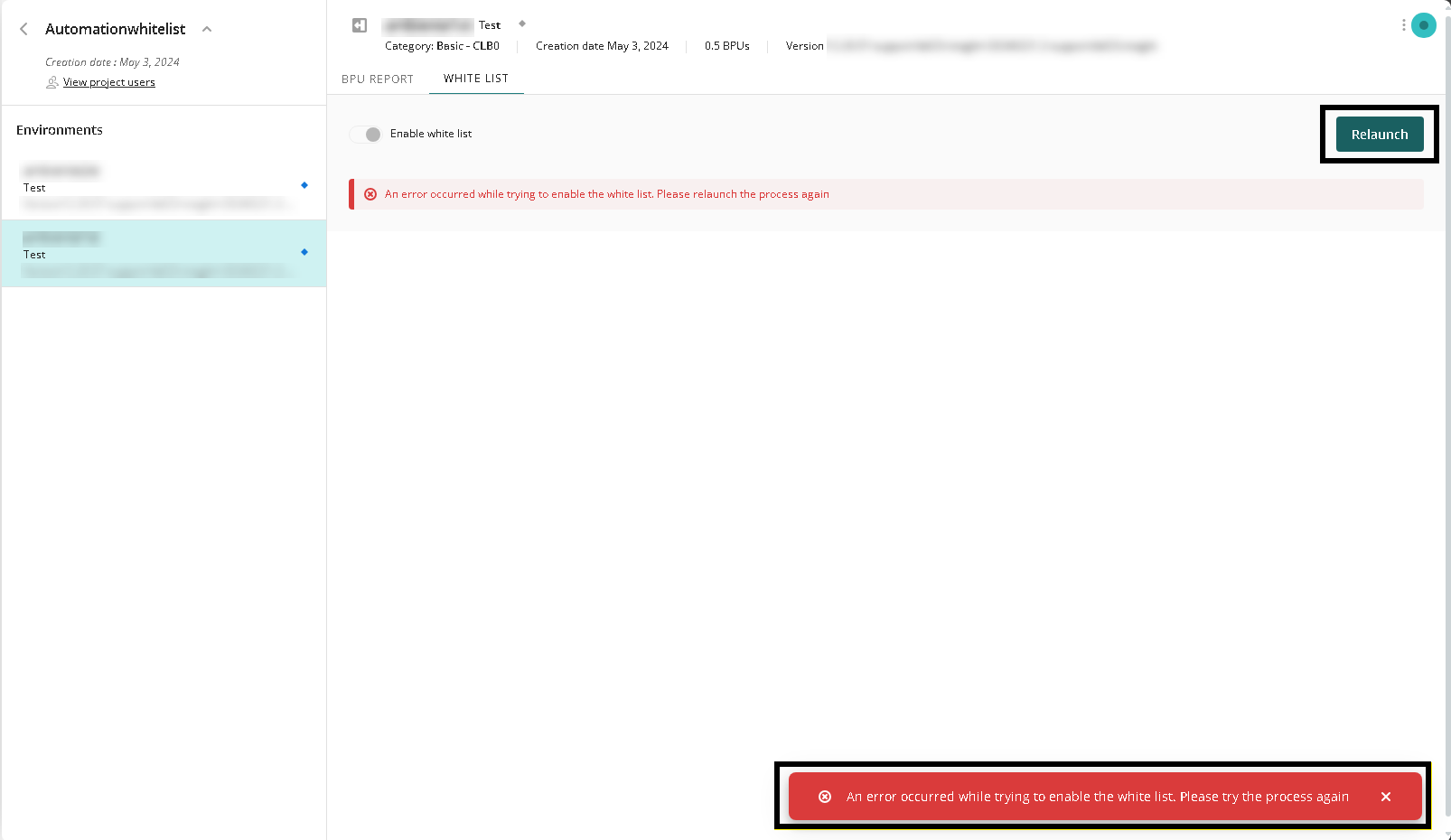This screenshot has width=1451, height=840.
Task: Switch to the BPU REPORT tab
Action: click(378, 79)
